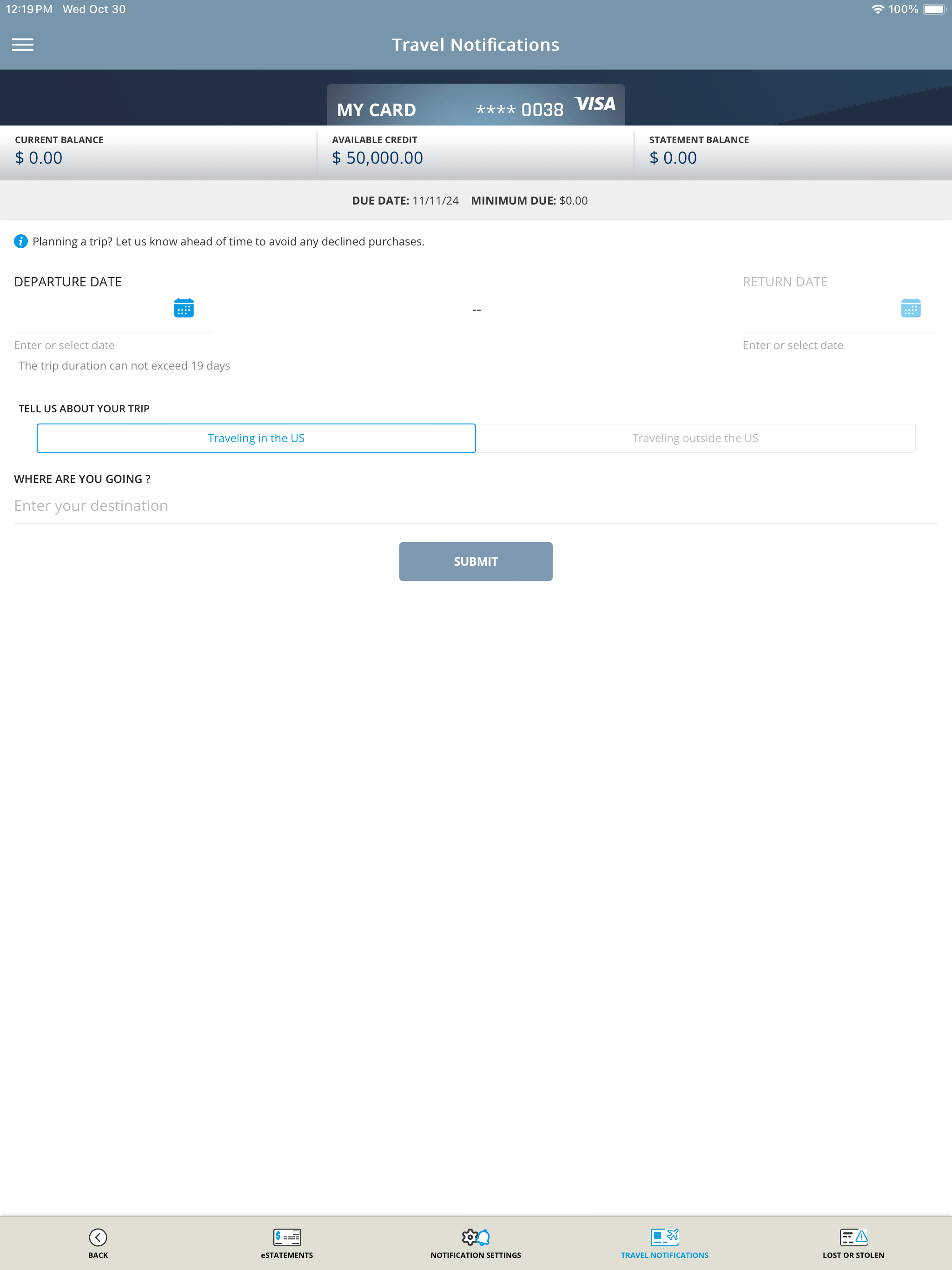Image resolution: width=952 pixels, height=1270 pixels.
Task: Tap the MY CARD **** 0038 banner
Action: click(x=476, y=105)
